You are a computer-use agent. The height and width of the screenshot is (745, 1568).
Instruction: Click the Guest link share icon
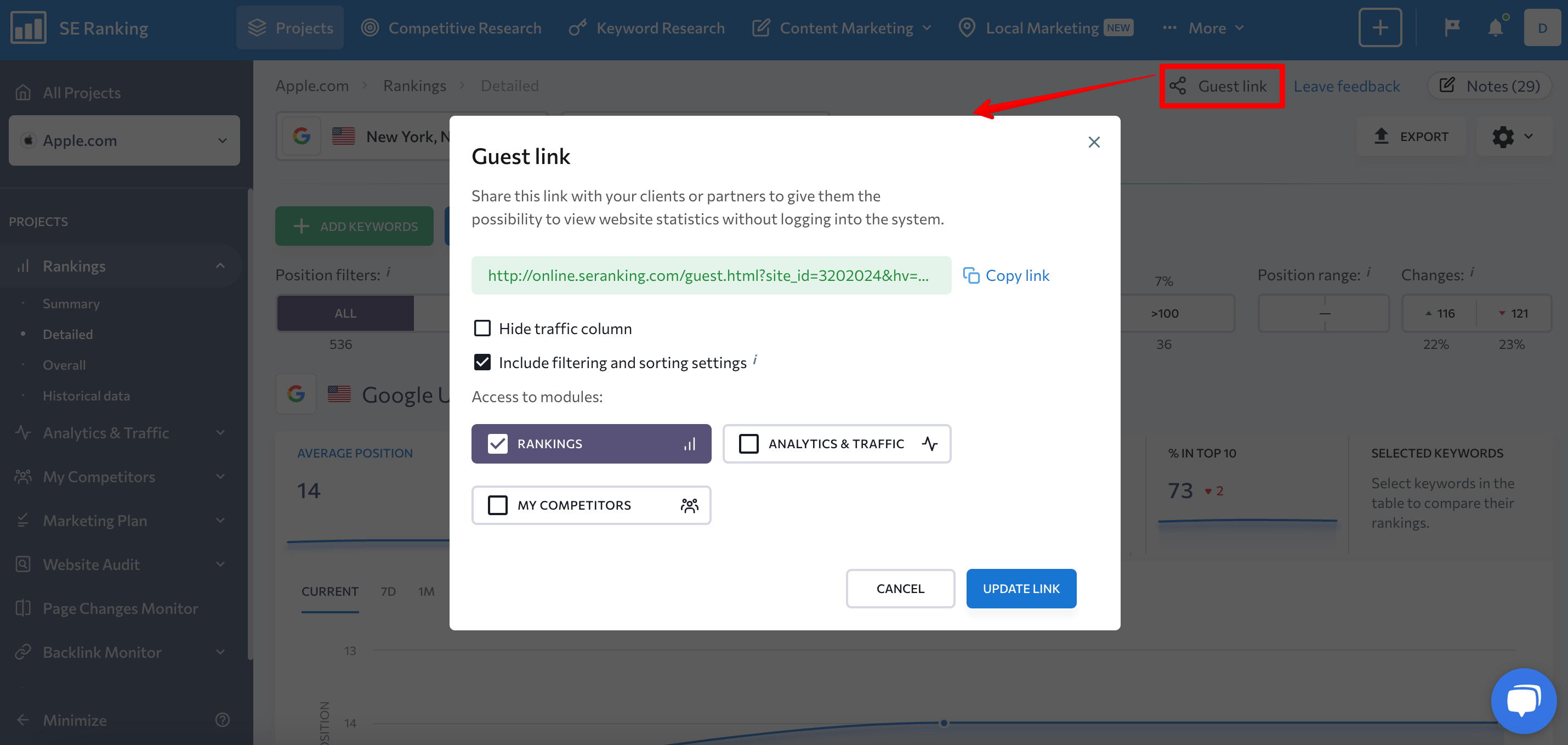tap(1177, 86)
